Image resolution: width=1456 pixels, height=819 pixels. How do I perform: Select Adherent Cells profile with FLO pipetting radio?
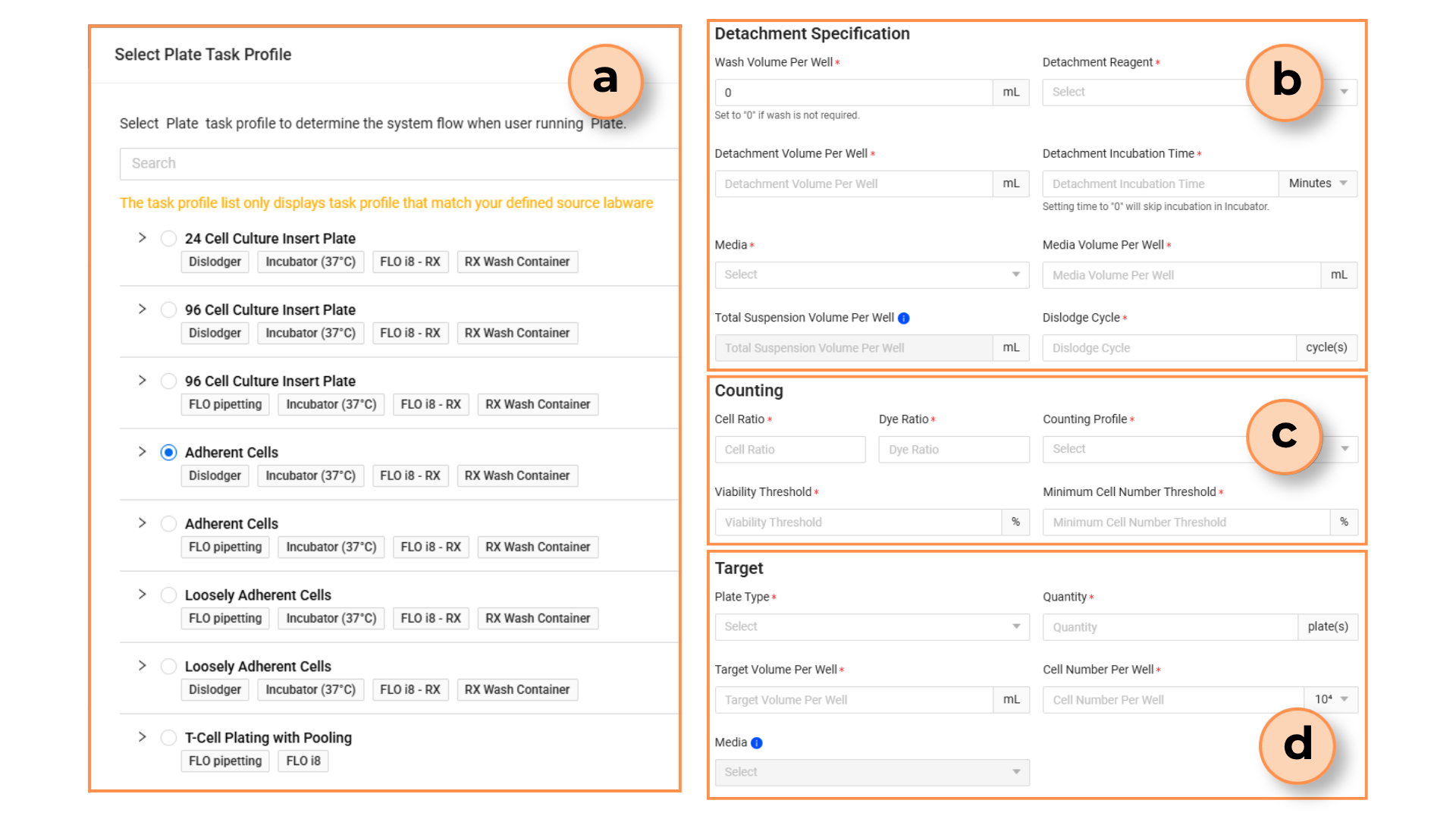[168, 523]
